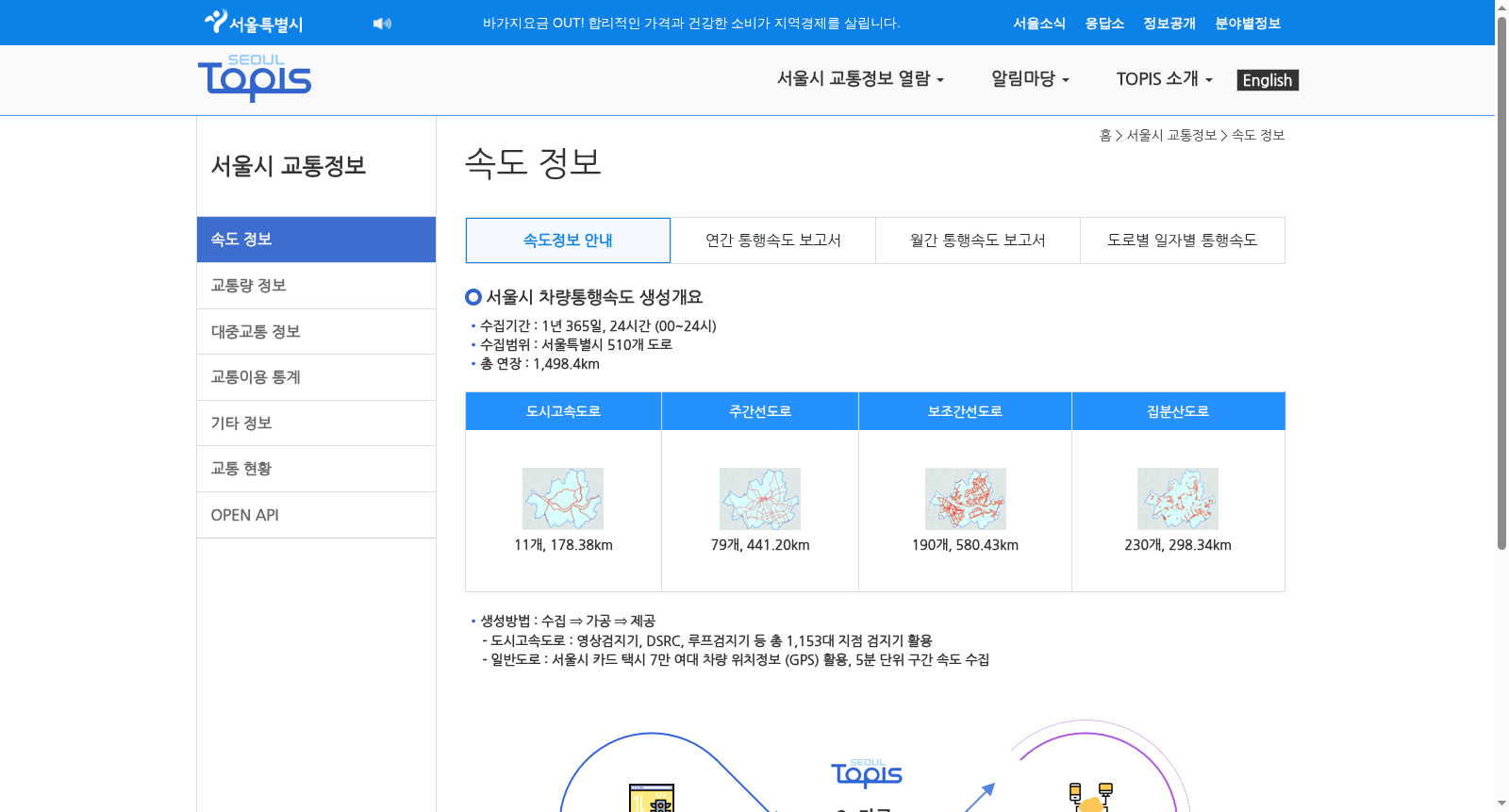The width and height of the screenshot is (1509, 812).
Task: Click the 11개, 178.38km caption
Action: pos(563,545)
